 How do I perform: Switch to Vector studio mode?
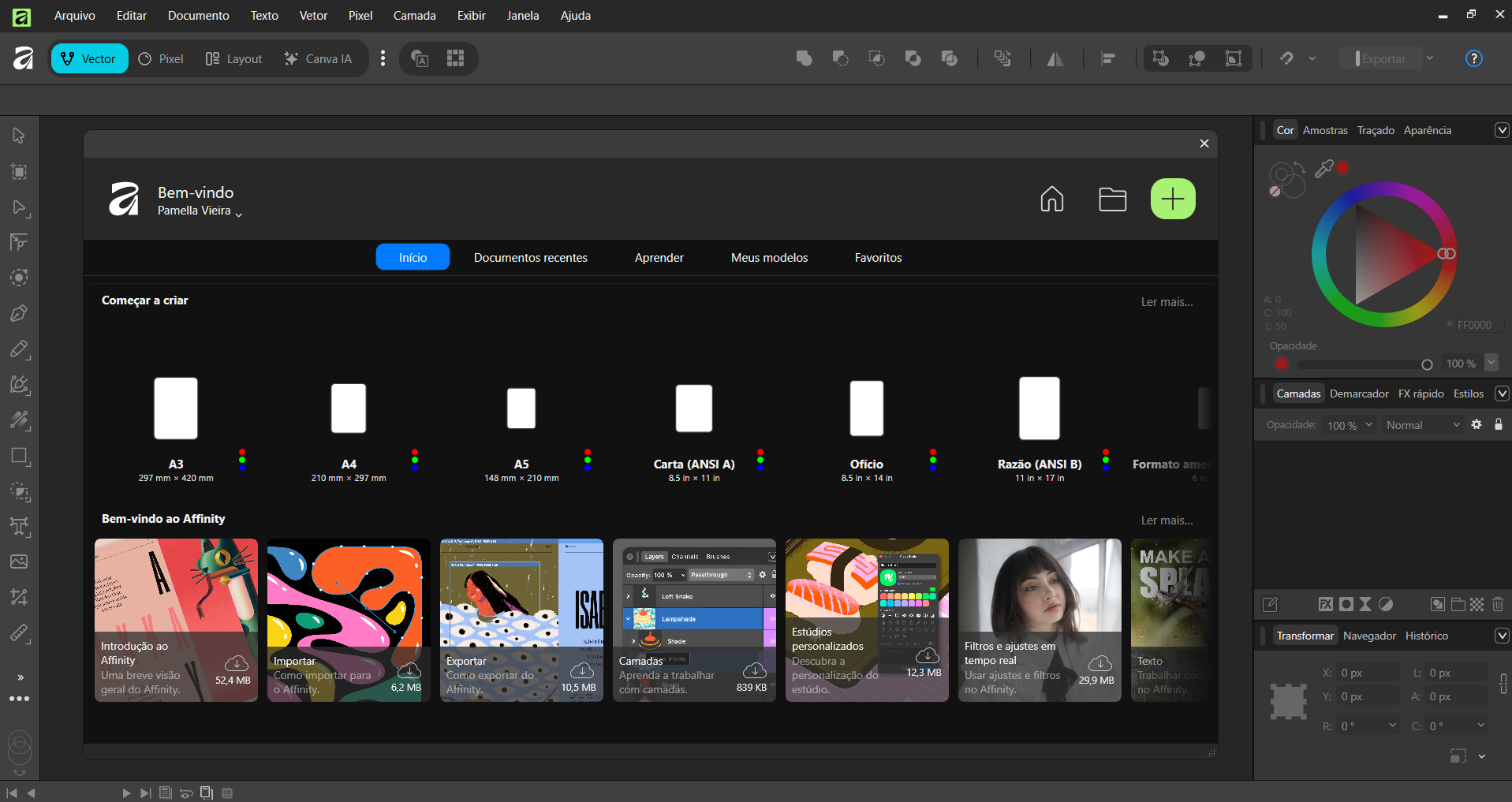pyautogui.click(x=89, y=58)
